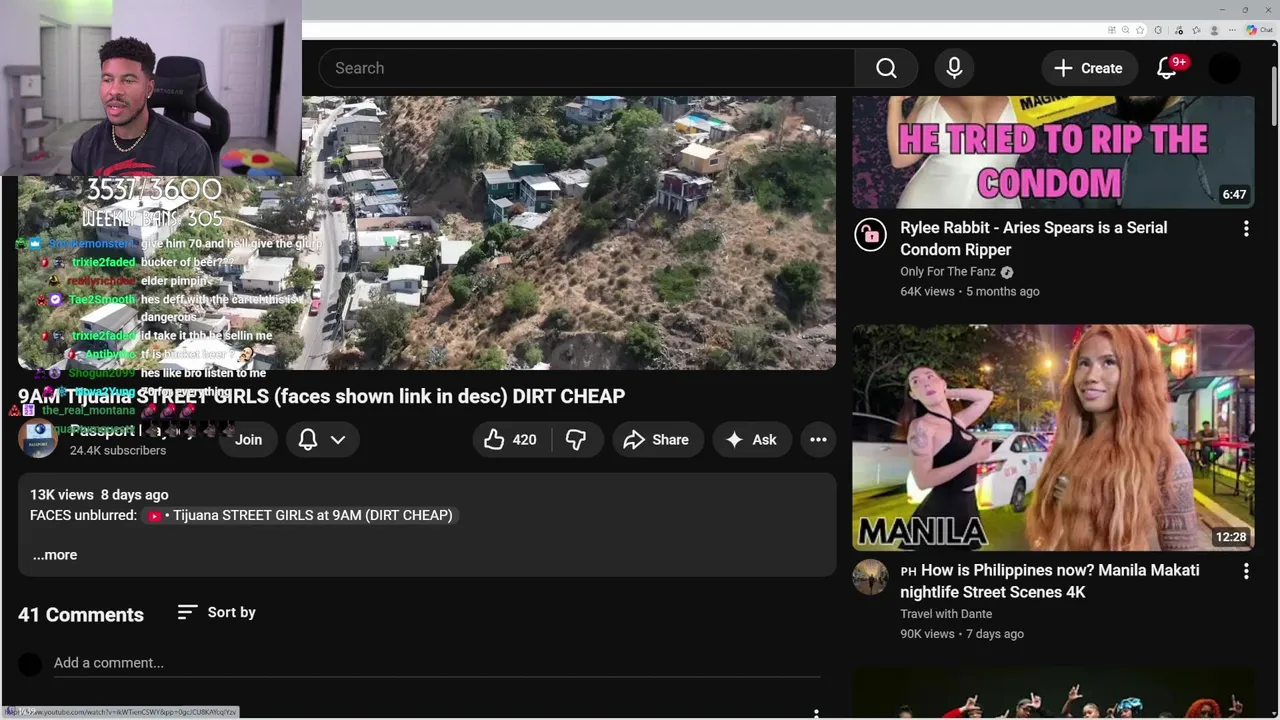1280x720 pixels.
Task: Focus the YouTube search field
Action: click(587, 68)
